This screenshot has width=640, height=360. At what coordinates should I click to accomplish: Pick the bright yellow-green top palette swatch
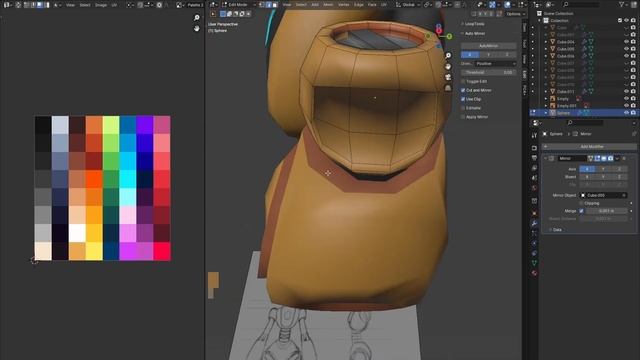(x=111, y=125)
